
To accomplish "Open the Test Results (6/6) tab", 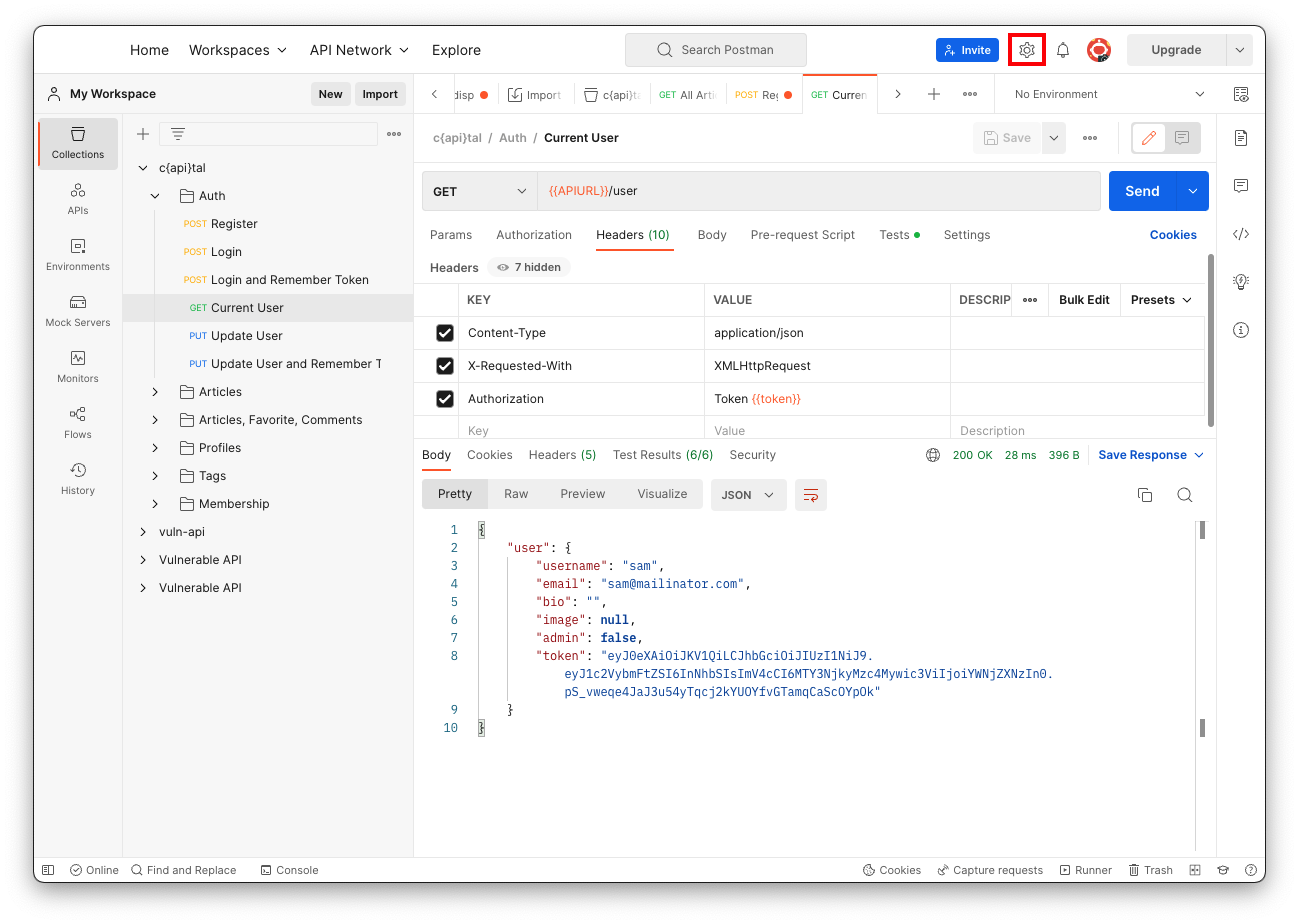I will point(663,455).
